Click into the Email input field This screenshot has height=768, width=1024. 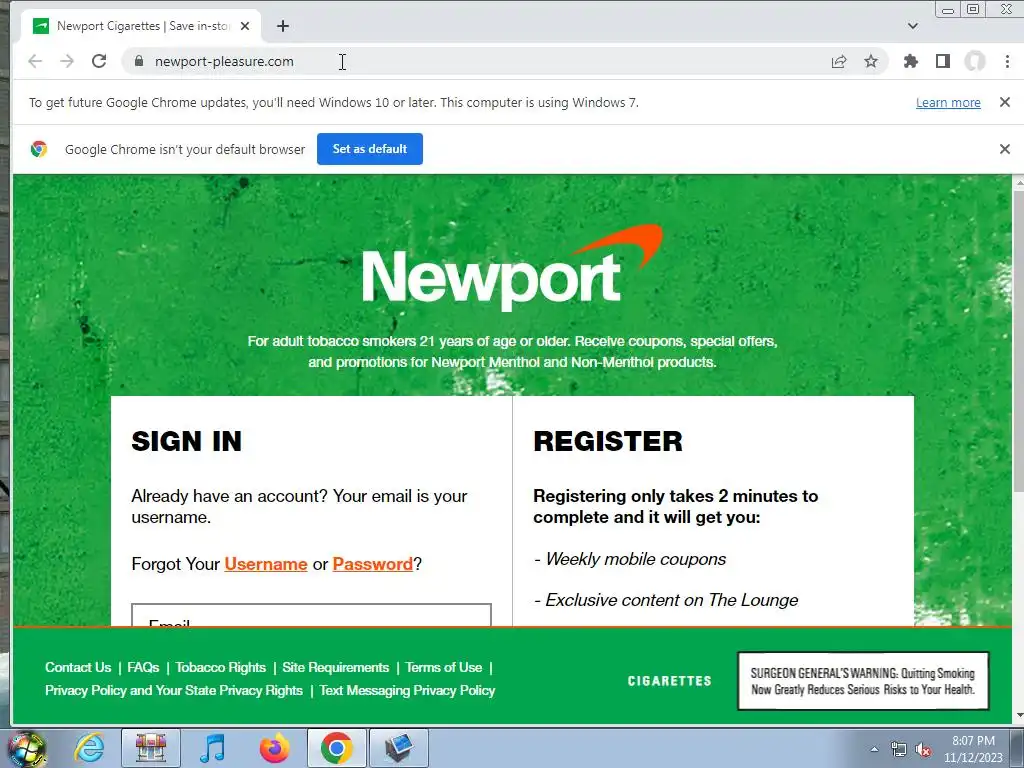312,615
